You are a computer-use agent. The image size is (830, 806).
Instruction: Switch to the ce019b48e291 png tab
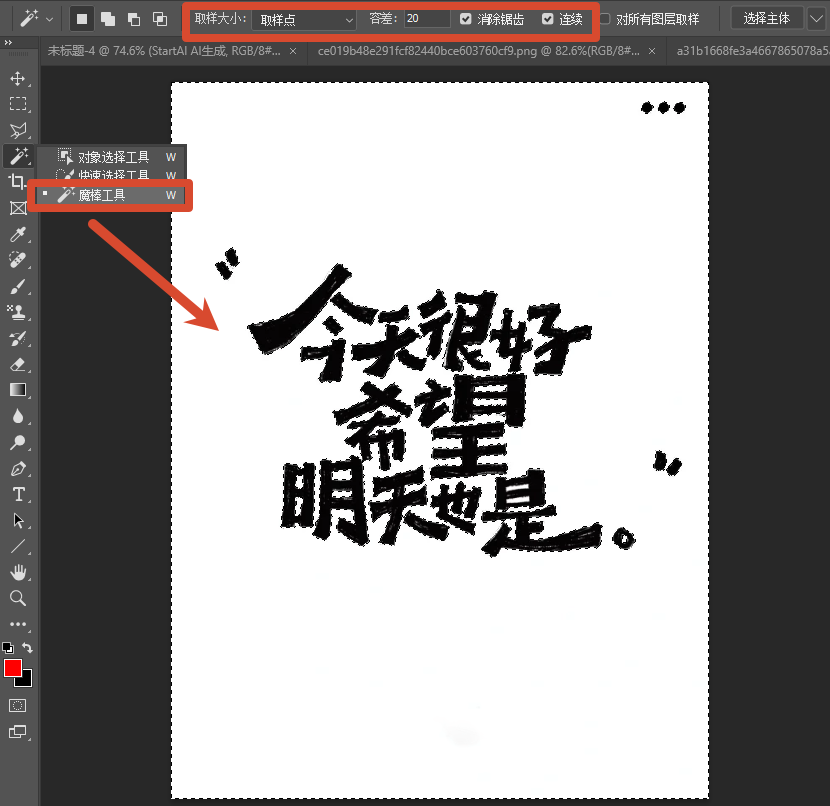pyautogui.click(x=479, y=51)
